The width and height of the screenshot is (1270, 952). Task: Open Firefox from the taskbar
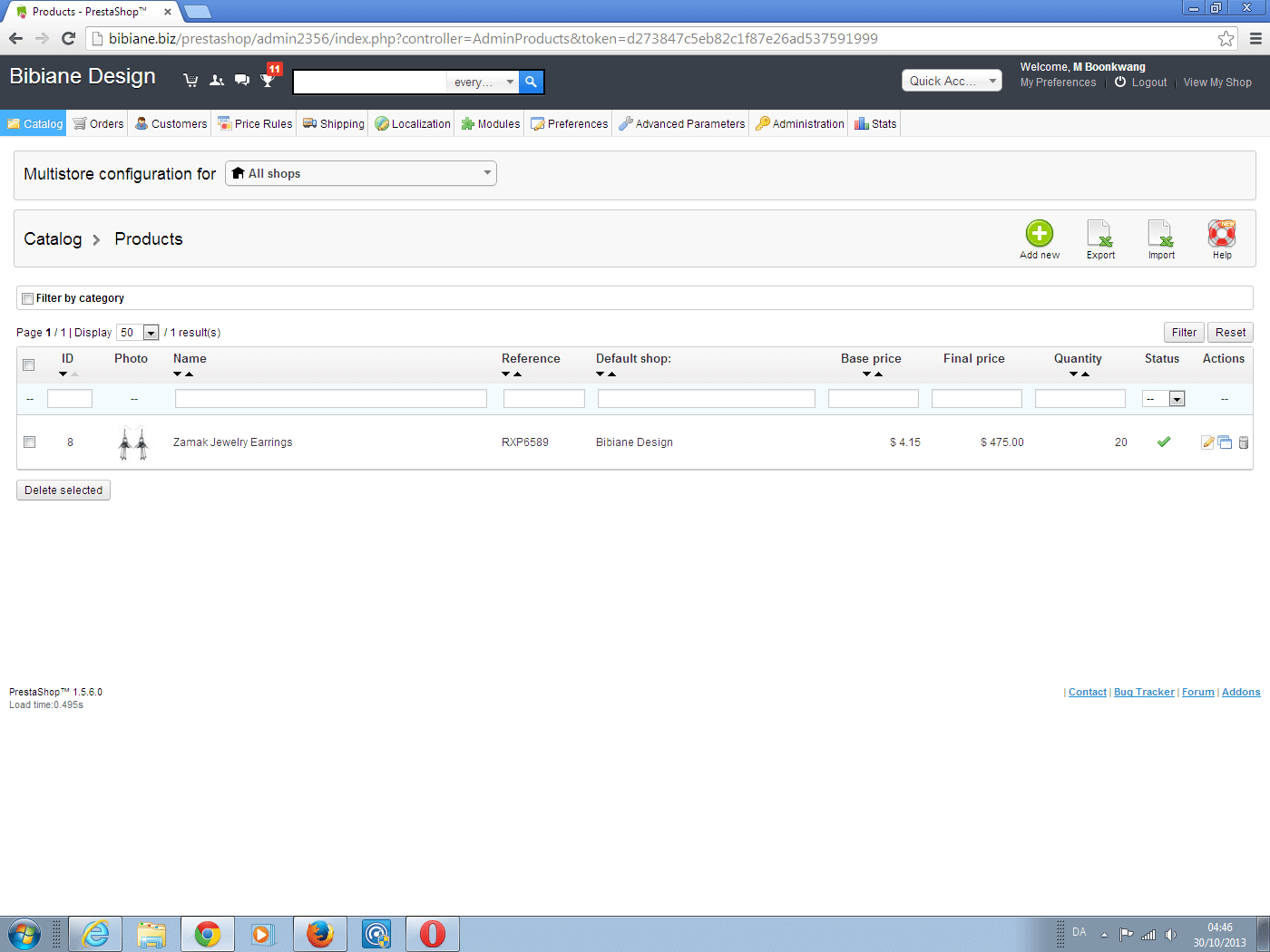coord(319,934)
